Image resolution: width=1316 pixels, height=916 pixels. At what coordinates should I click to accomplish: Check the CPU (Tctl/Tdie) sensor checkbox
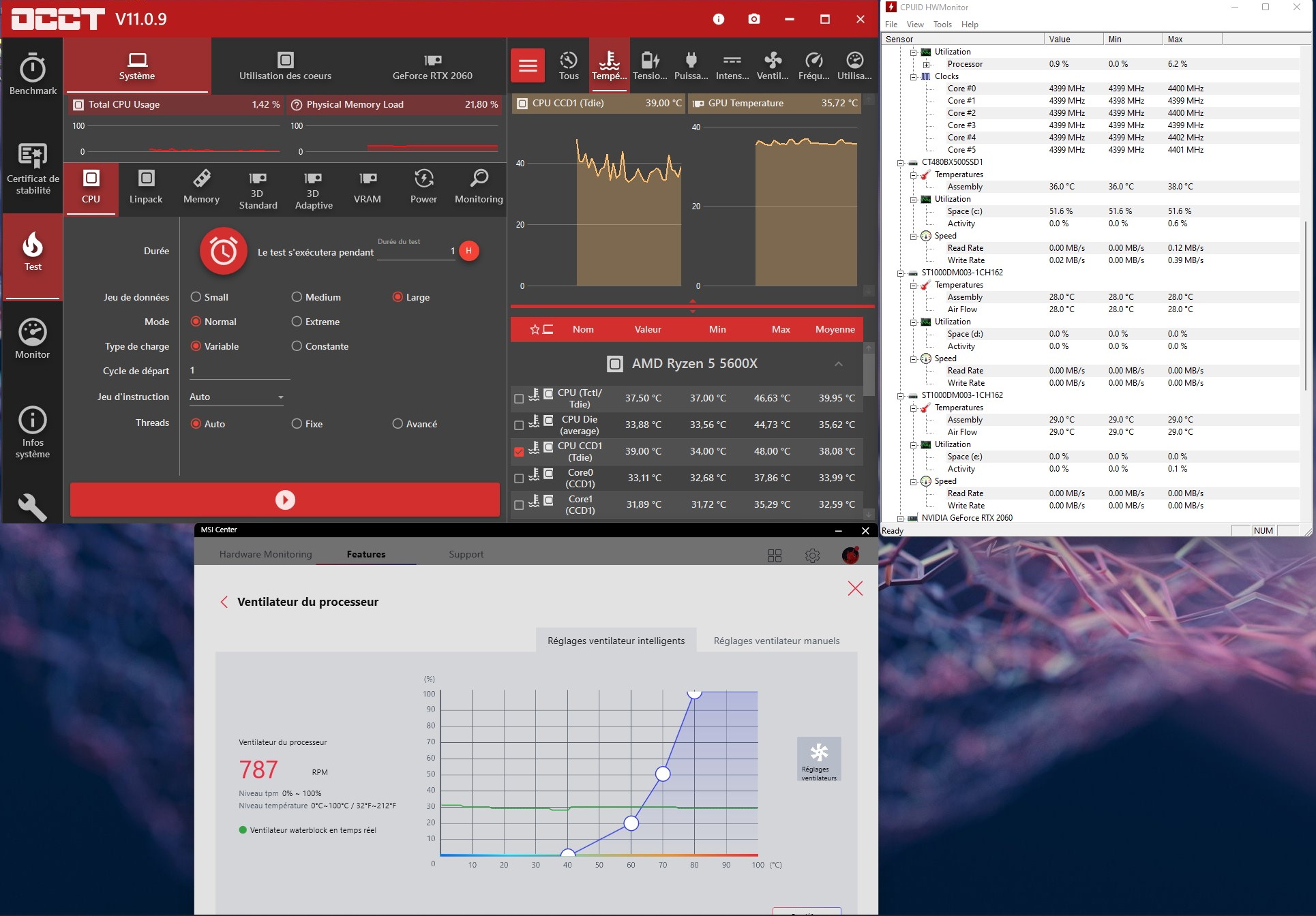(x=519, y=399)
